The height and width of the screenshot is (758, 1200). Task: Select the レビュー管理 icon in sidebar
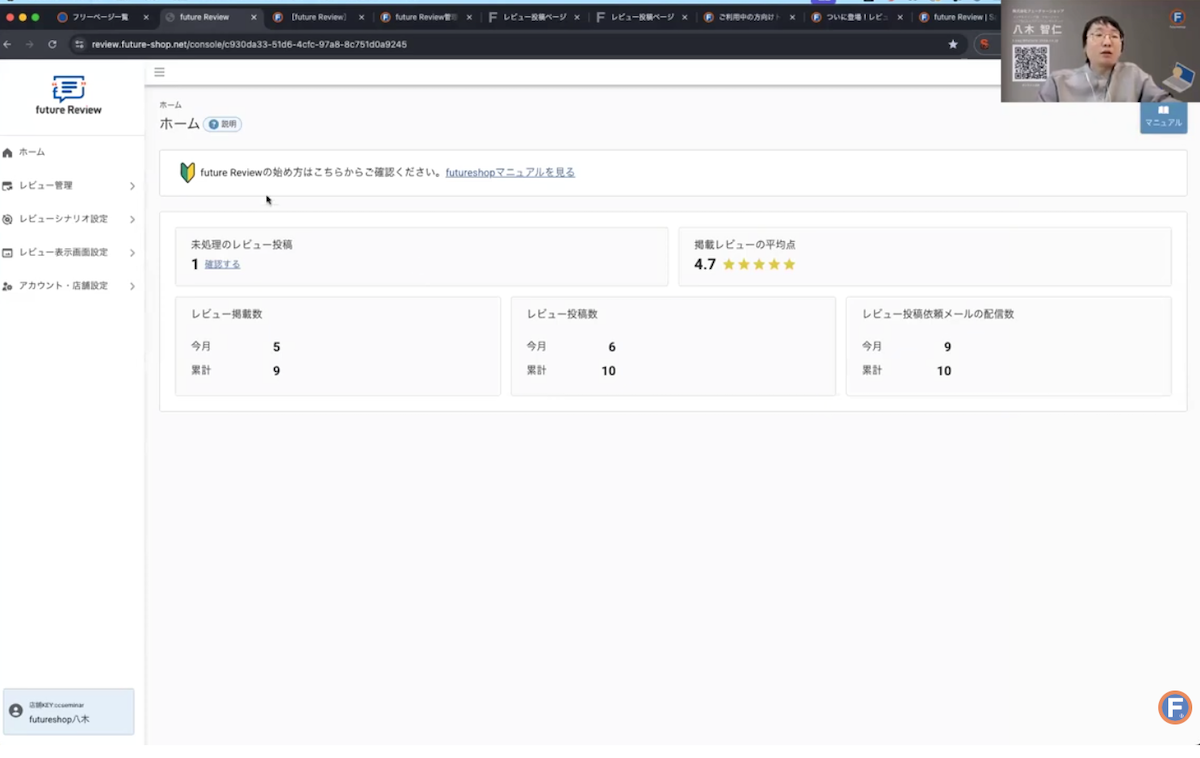tap(18, 185)
